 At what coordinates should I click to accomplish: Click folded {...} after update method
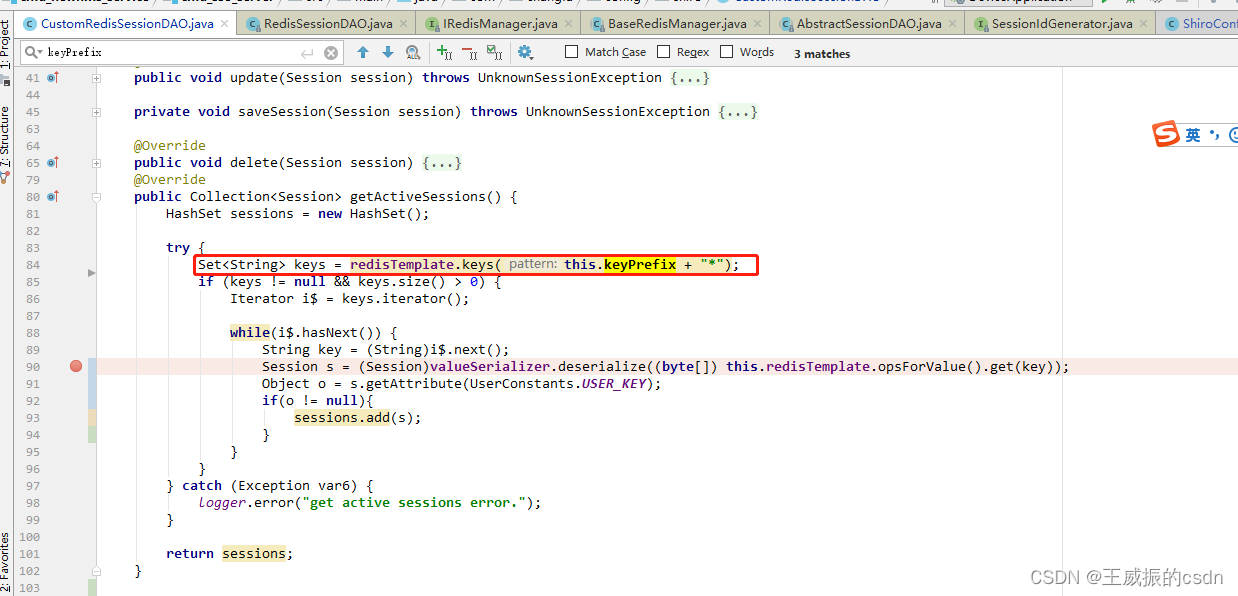pyautogui.click(x=690, y=77)
